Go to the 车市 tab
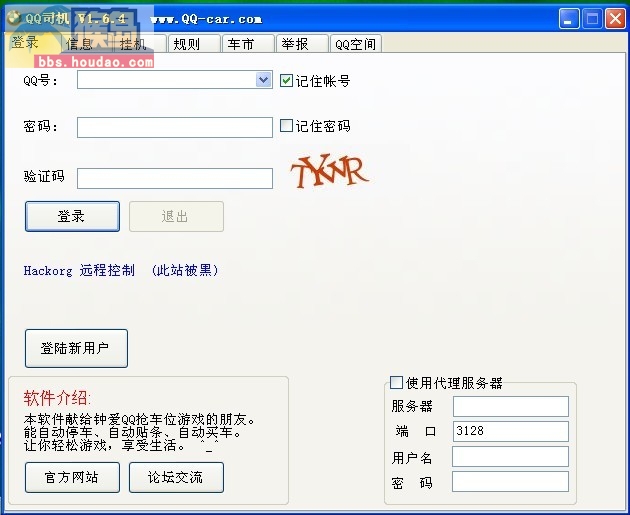Image resolution: width=630 pixels, height=515 pixels. point(248,43)
